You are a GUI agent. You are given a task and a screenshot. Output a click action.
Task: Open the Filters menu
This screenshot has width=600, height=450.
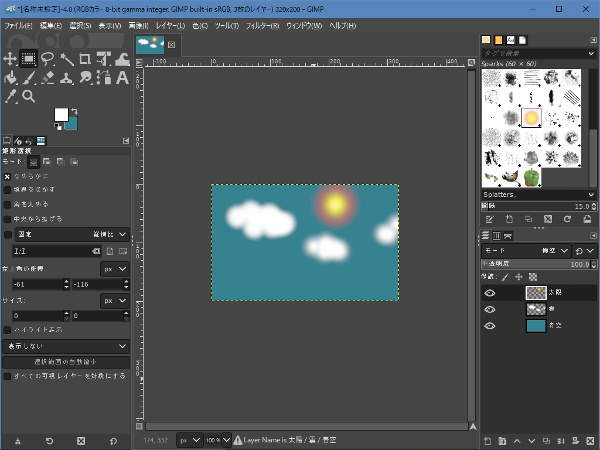[x=261, y=24]
